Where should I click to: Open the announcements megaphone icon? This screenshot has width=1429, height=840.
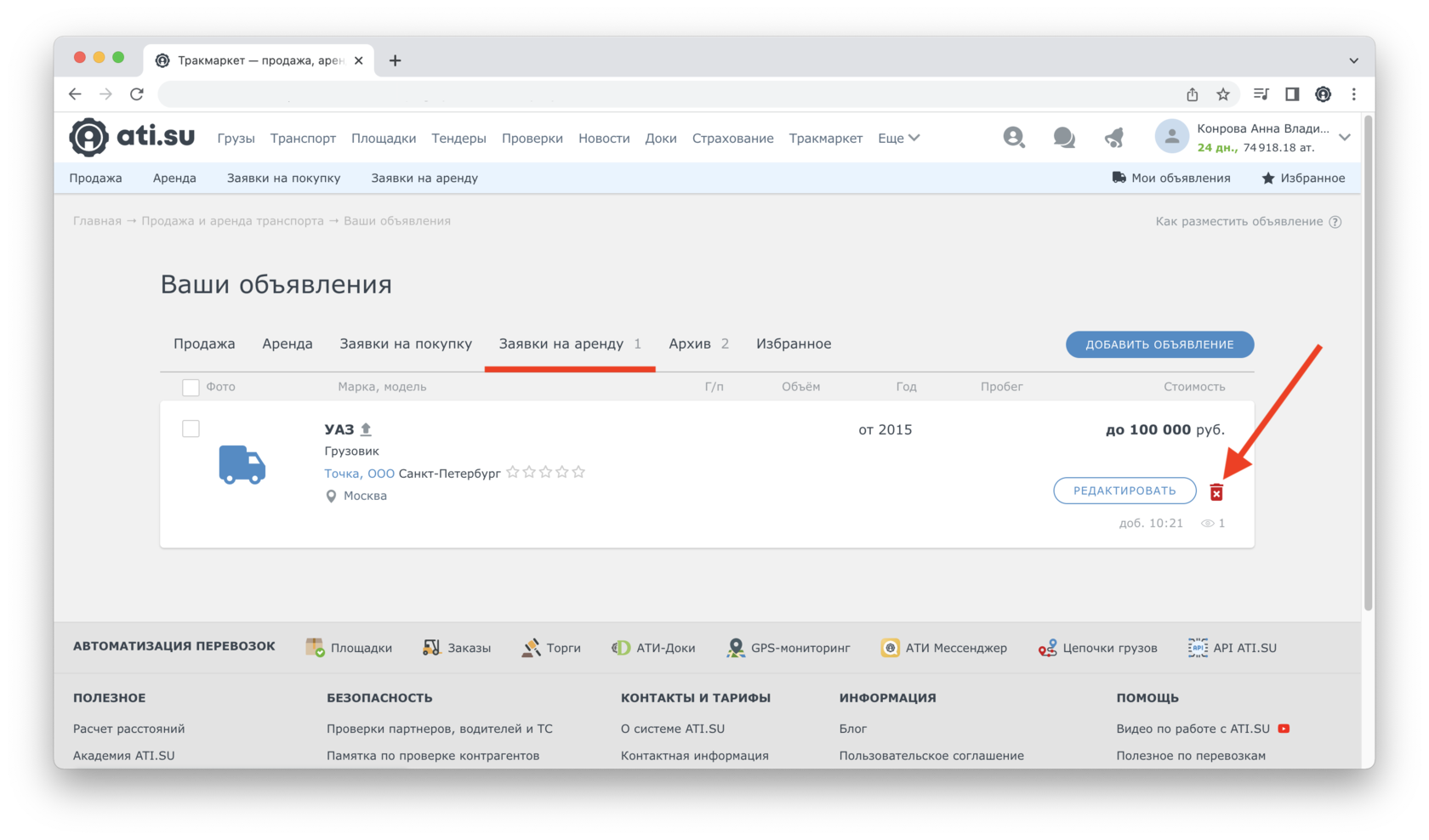click(1114, 137)
